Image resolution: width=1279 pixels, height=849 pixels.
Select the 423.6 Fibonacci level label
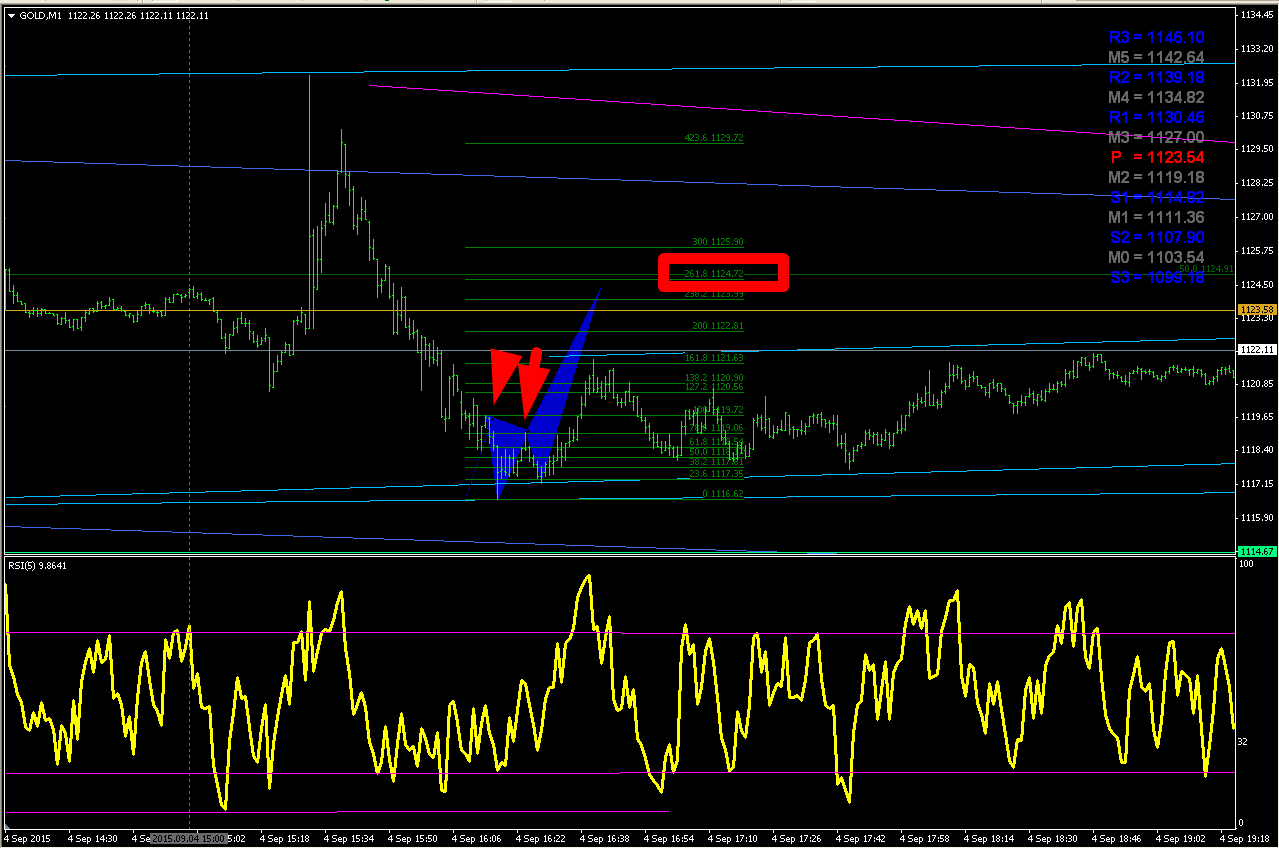[x=714, y=138]
